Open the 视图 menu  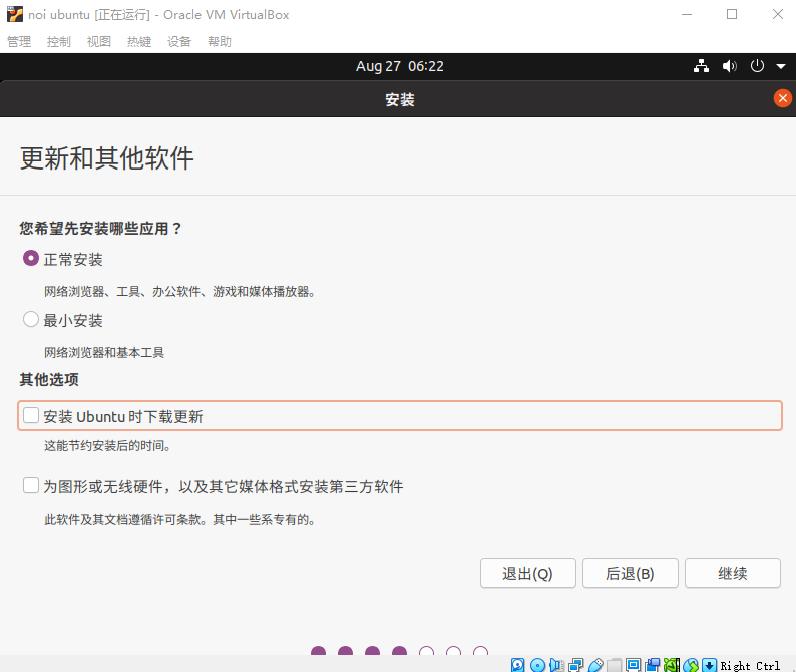point(99,41)
